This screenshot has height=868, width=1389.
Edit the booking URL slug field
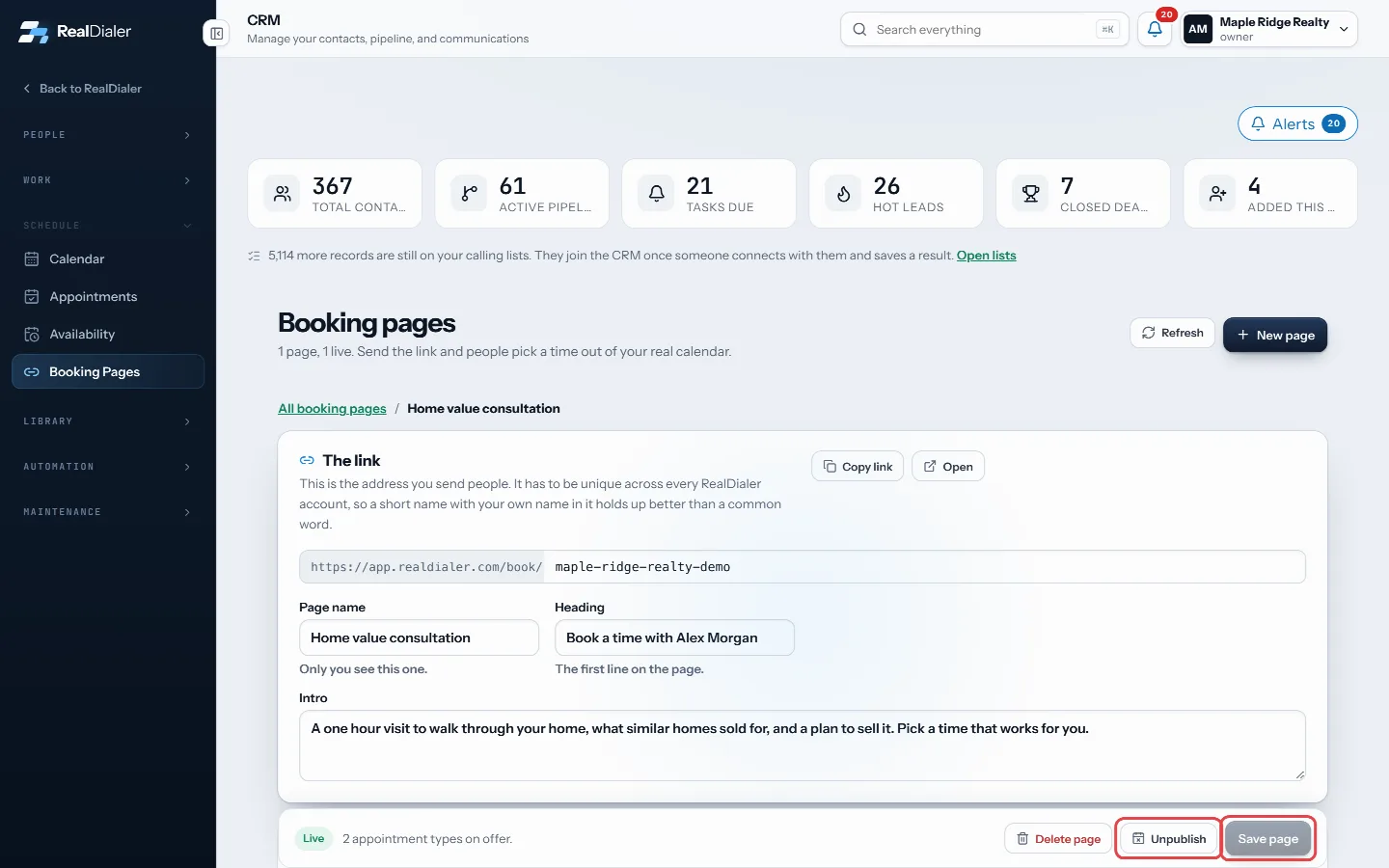924,567
